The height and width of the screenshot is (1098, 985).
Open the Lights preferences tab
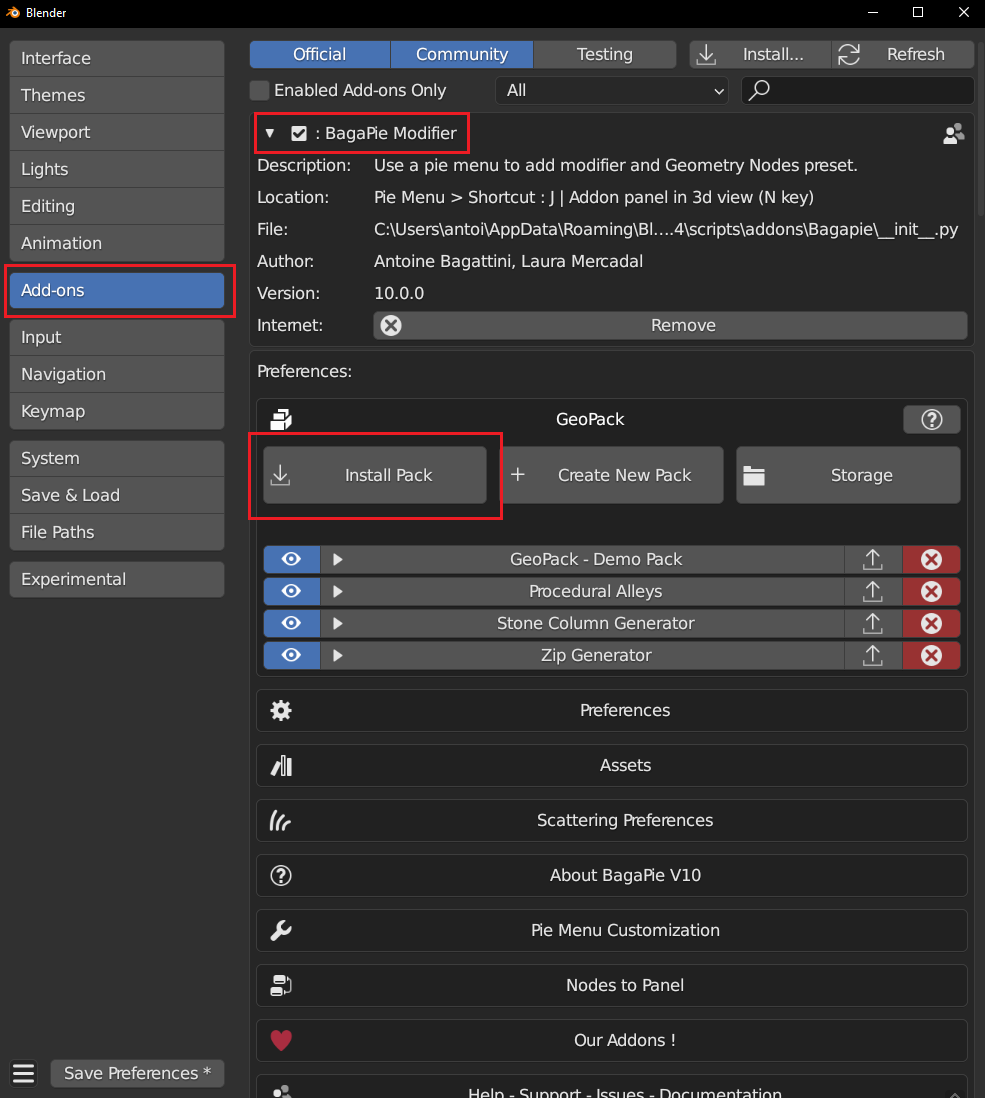click(117, 169)
